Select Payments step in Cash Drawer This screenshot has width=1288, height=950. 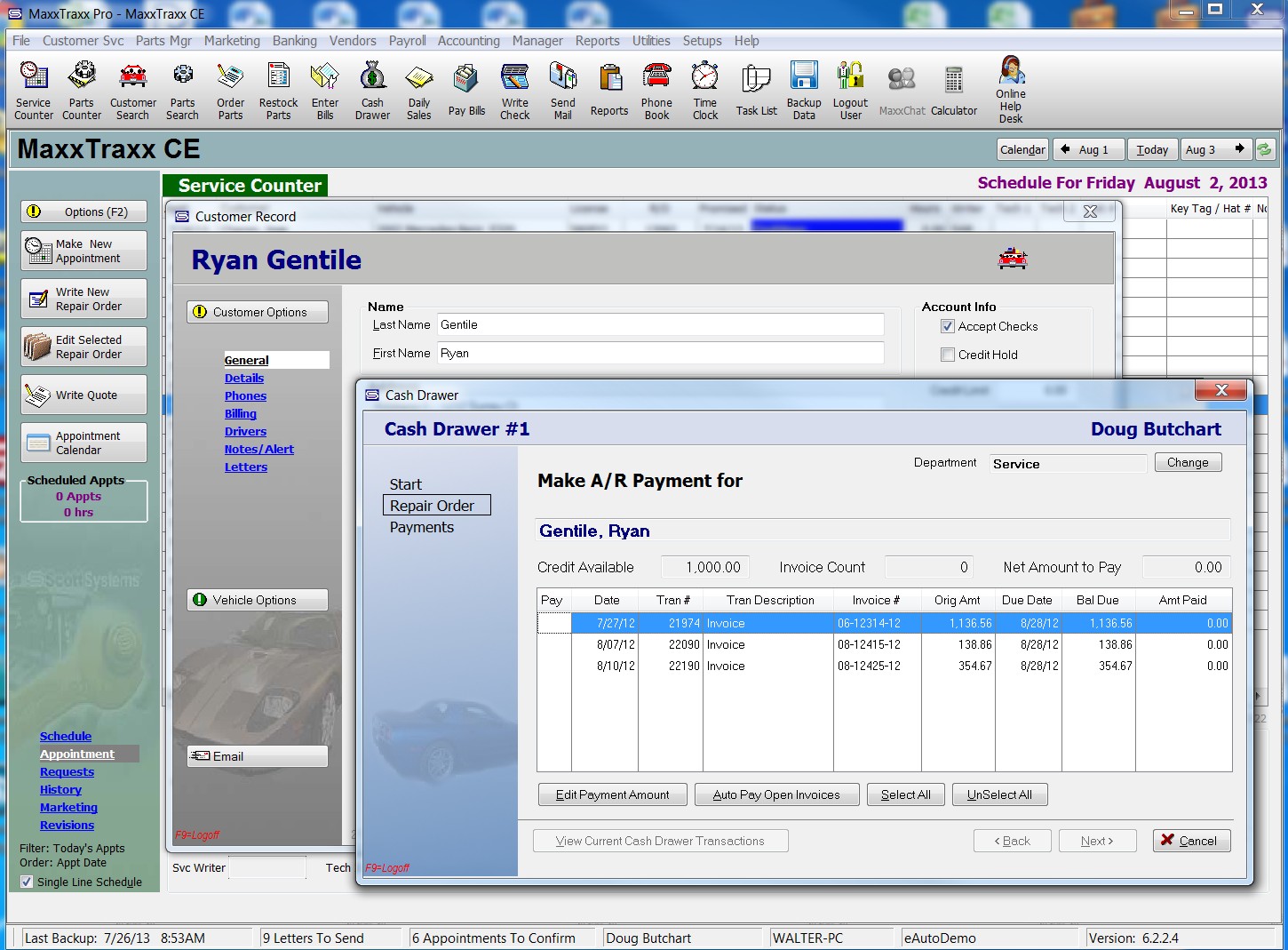click(422, 527)
